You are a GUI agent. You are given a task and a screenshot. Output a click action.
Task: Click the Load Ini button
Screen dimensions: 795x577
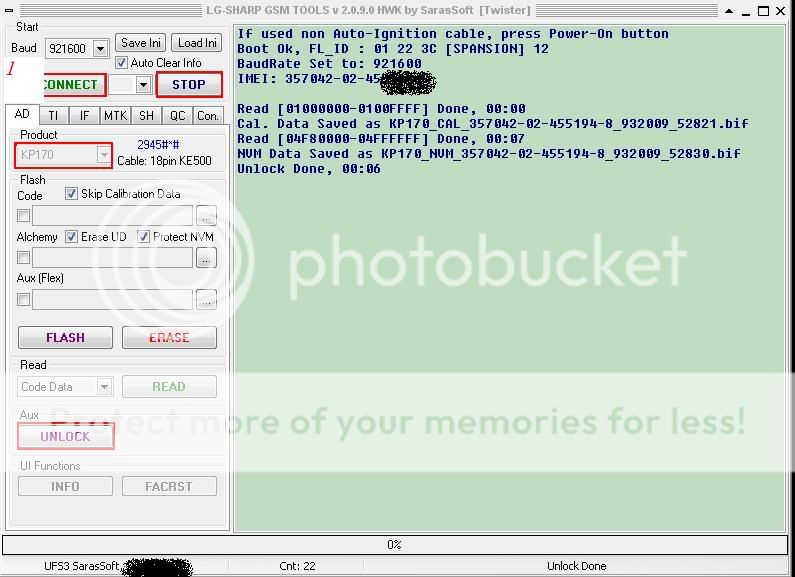(x=197, y=43)
